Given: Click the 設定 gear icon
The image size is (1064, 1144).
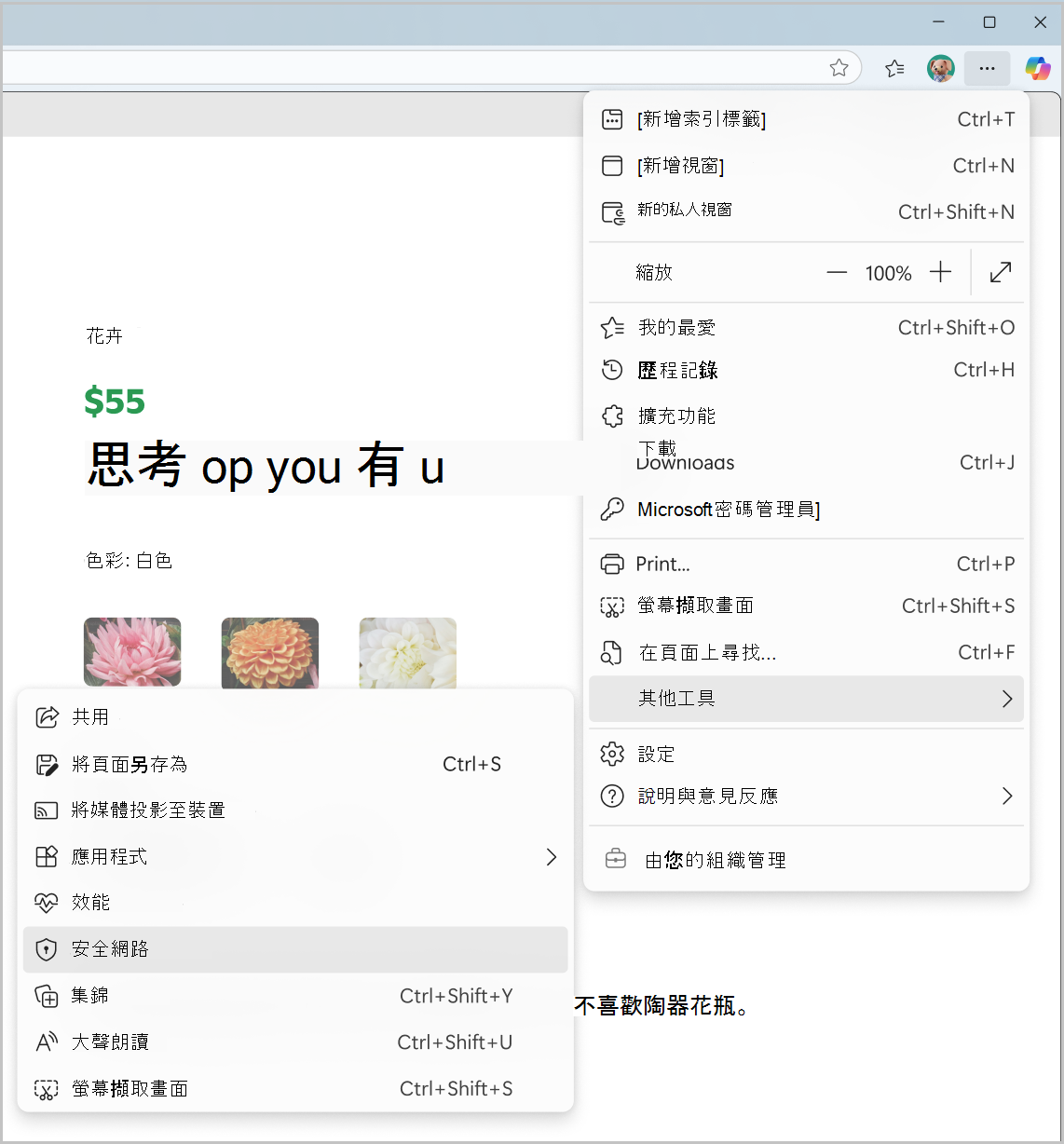Looking at the screenshot, I should pyautogui.click(x=612, y=754).
